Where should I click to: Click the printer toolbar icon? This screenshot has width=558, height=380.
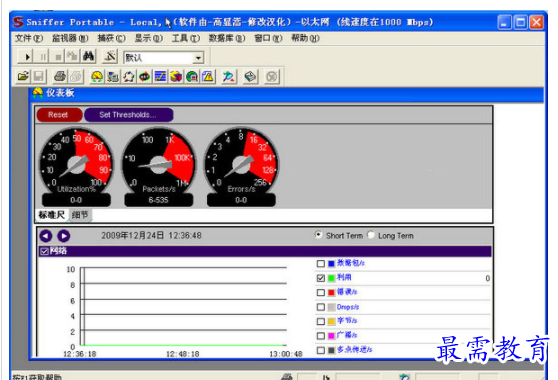[60, 76]
